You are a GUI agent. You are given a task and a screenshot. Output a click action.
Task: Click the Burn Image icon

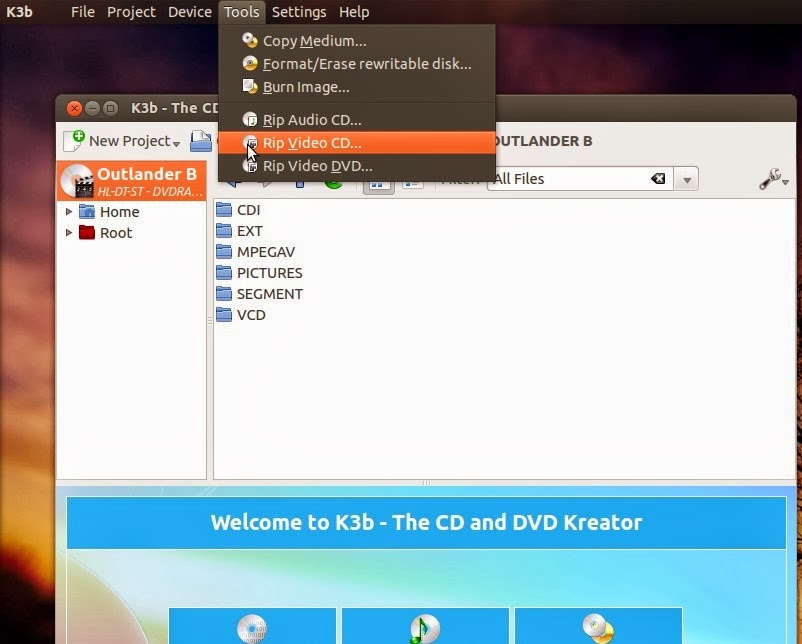click(250, 86)
